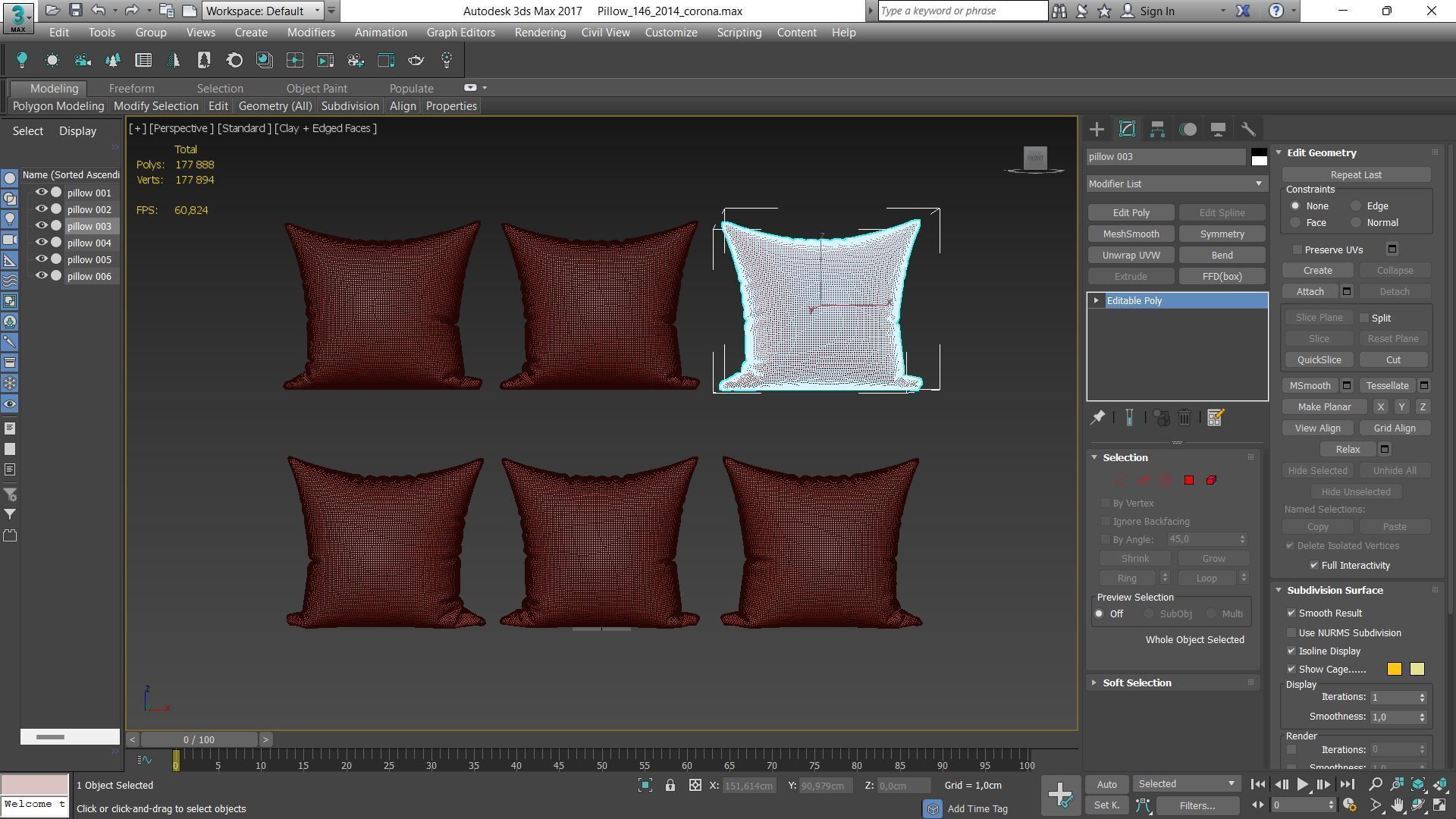Click the Make Planar button
This screenshot has height=819, width=1456.
(1324, 407)
